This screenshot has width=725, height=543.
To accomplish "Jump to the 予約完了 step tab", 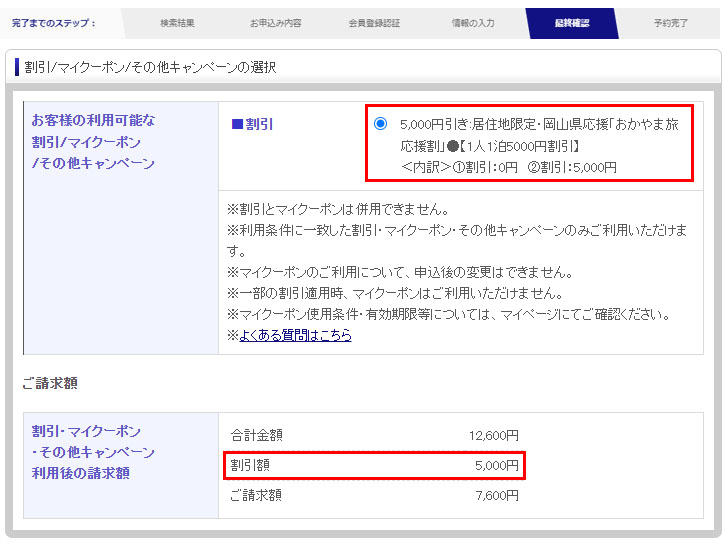I will [670, 23].
